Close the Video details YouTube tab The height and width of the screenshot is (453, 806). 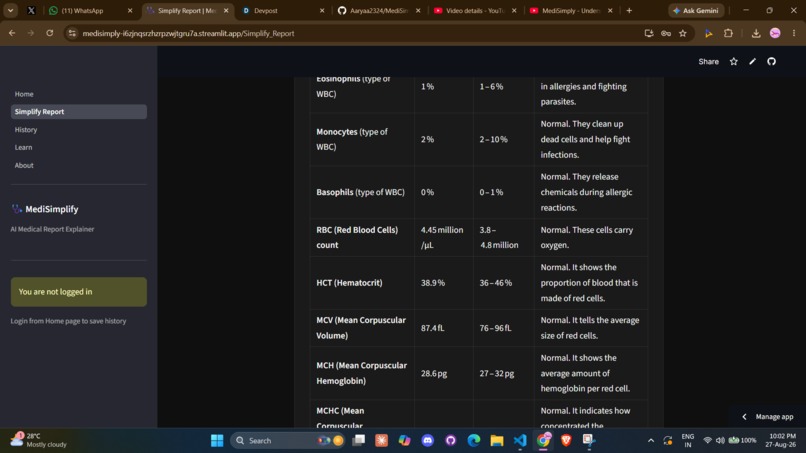pos(514,10)
